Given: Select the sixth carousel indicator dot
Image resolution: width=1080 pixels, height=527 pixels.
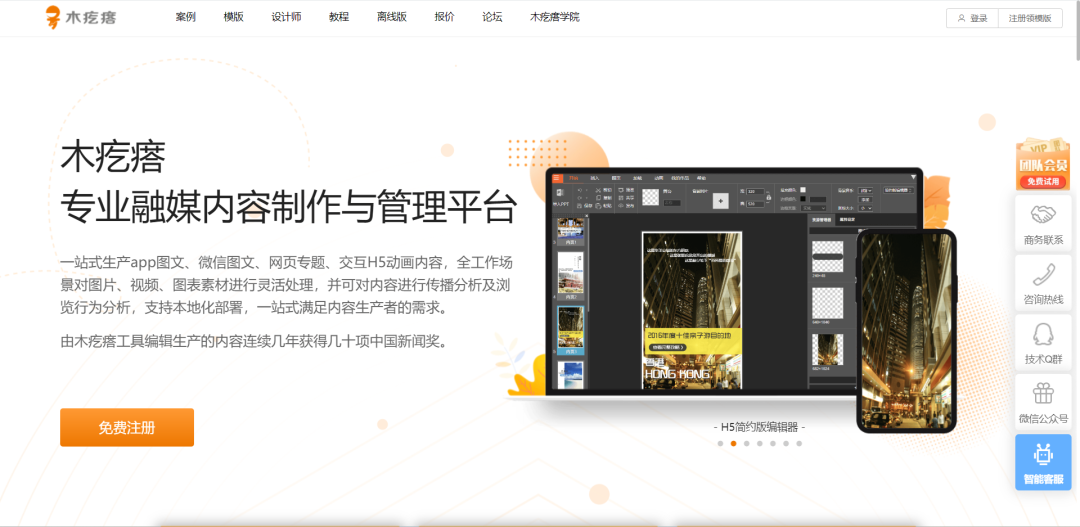Looking at the screenshot, I should (x=786, y=444).
